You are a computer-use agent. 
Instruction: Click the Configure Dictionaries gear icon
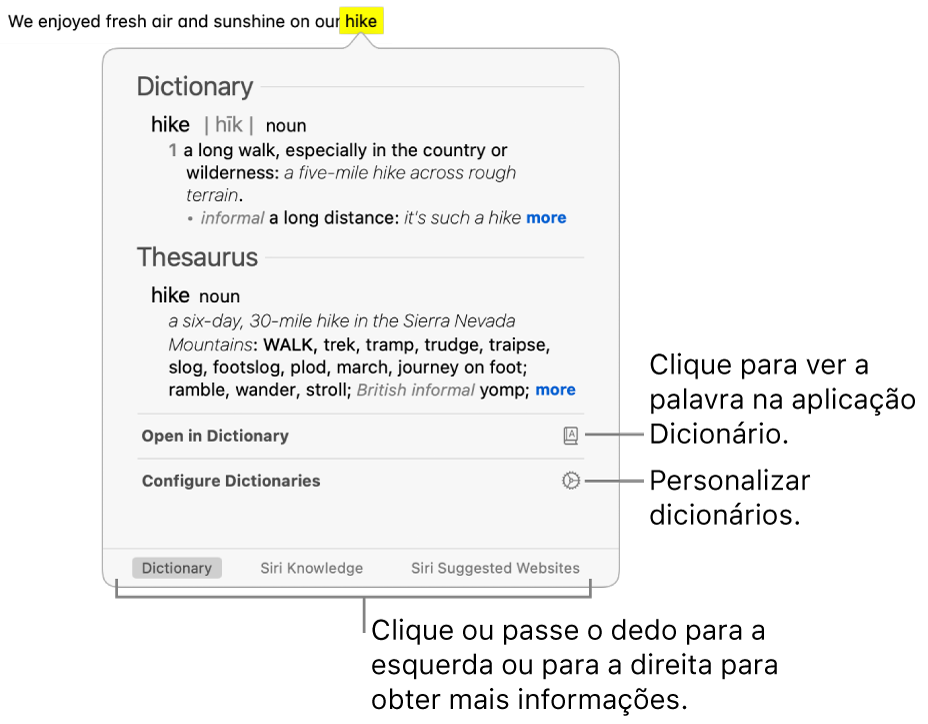(x=571, y=481)
